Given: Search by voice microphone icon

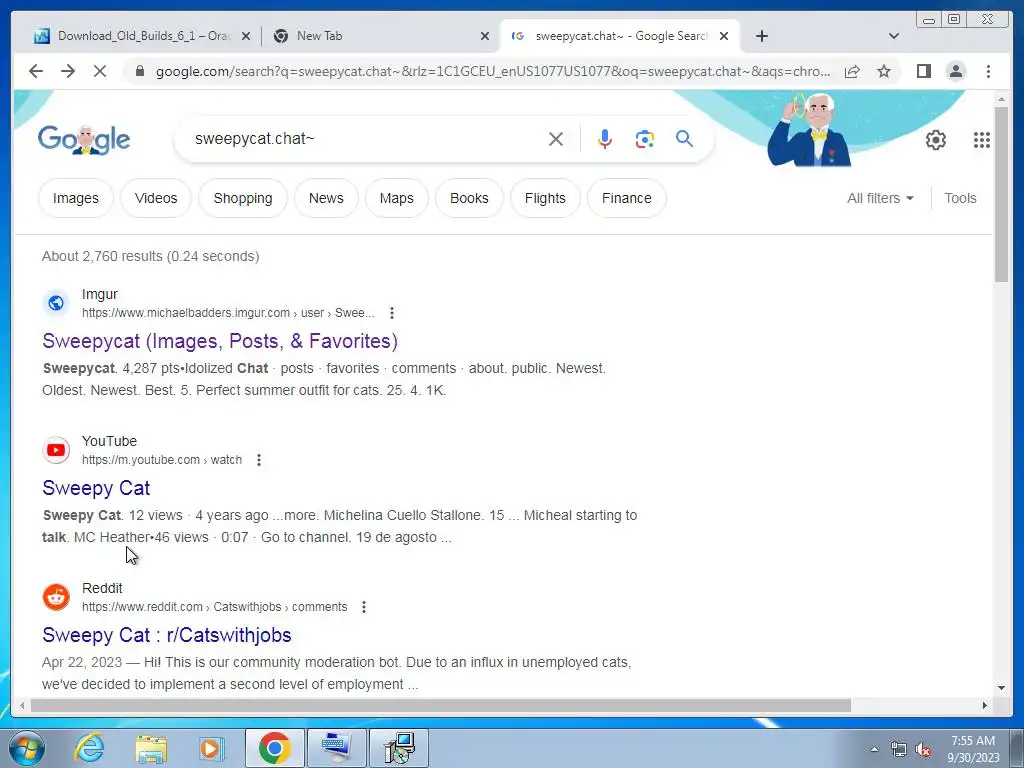Looking at the screenshot, I should [x=605, y=138].
